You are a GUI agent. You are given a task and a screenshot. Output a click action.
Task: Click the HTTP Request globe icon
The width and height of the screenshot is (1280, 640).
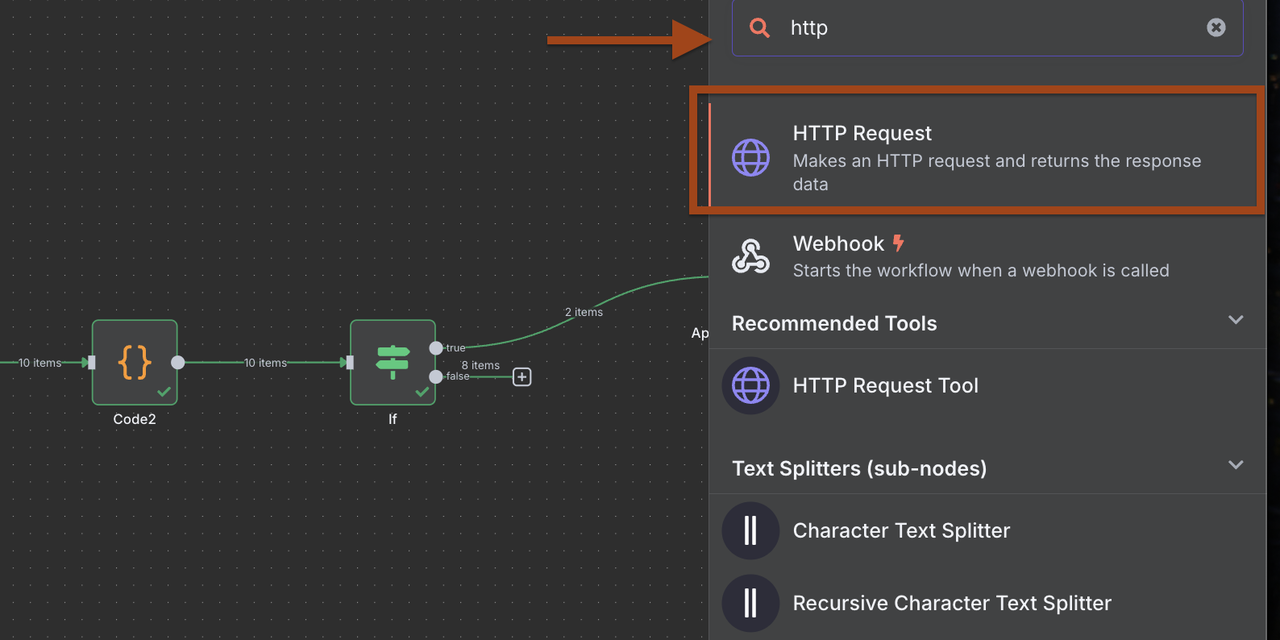[x=751, y=157]
